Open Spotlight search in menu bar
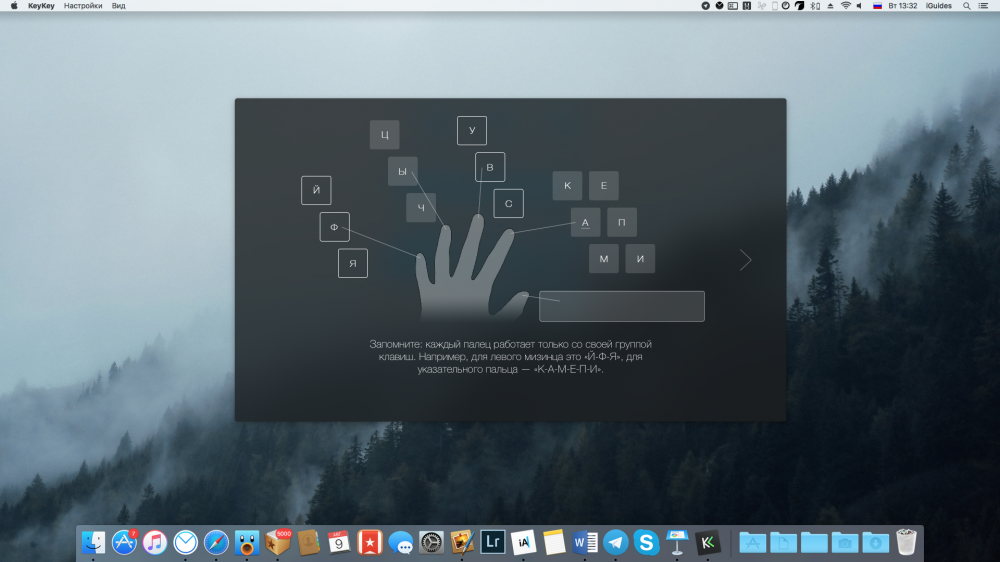Screen dimensions: 1000x562 (x=967, y=6)
